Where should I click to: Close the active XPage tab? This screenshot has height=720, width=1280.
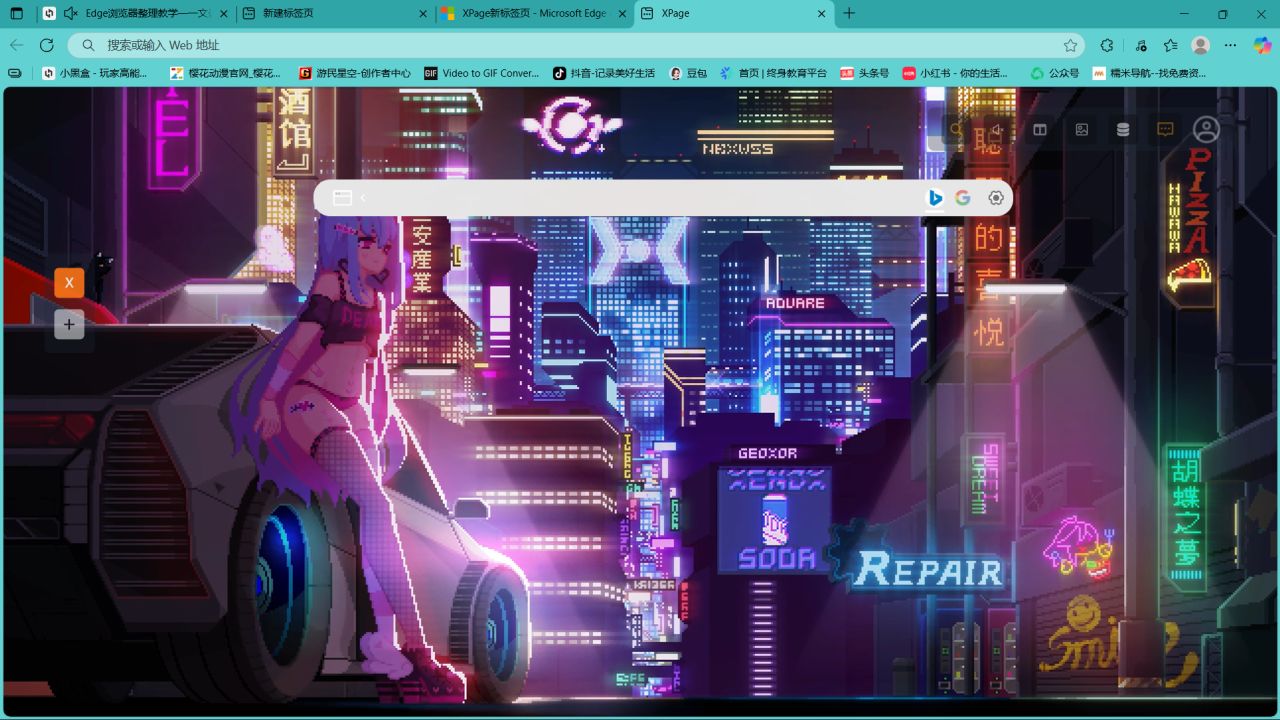[822, 14]
